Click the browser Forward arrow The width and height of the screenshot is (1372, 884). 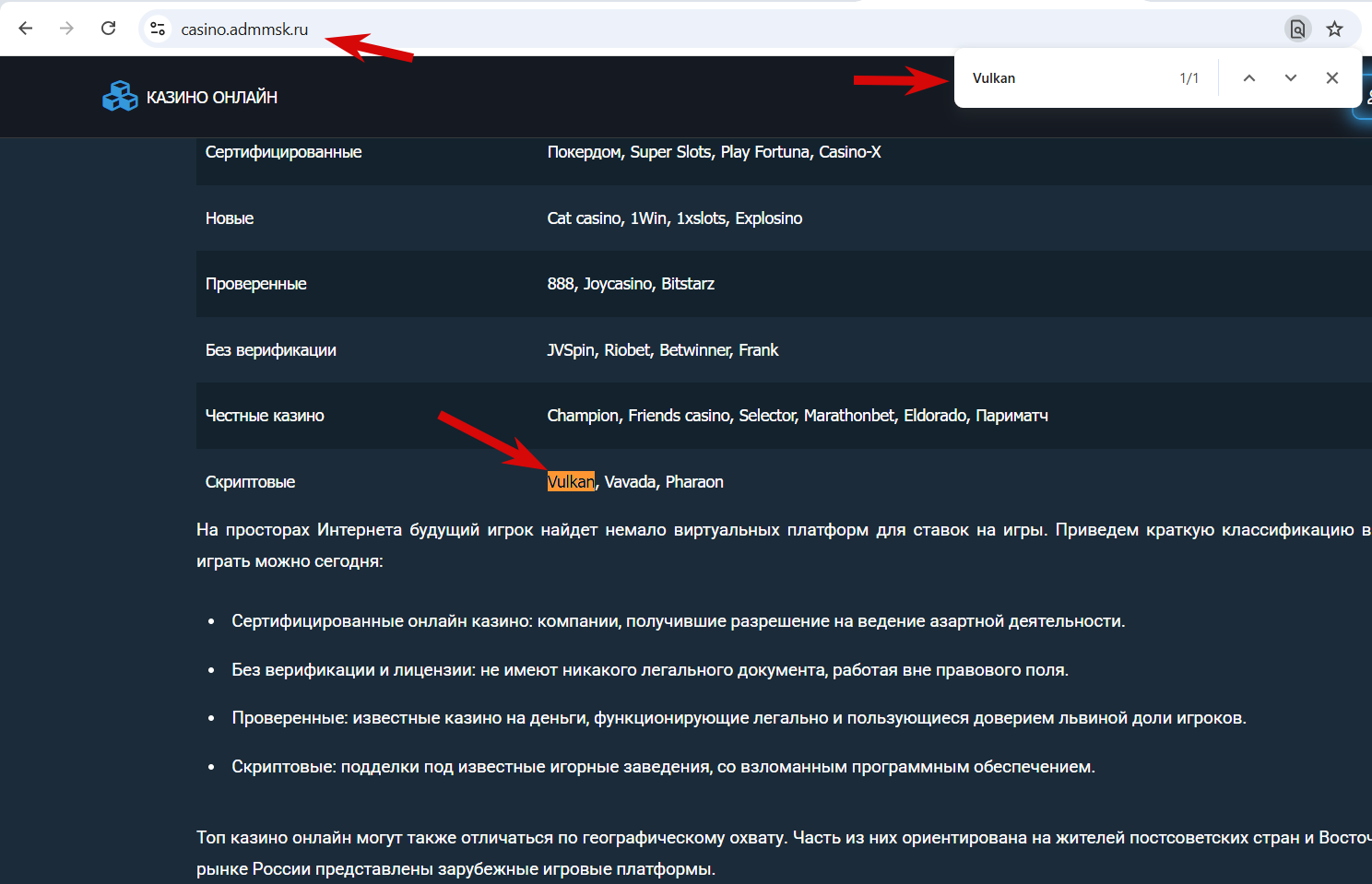(66, 29)
